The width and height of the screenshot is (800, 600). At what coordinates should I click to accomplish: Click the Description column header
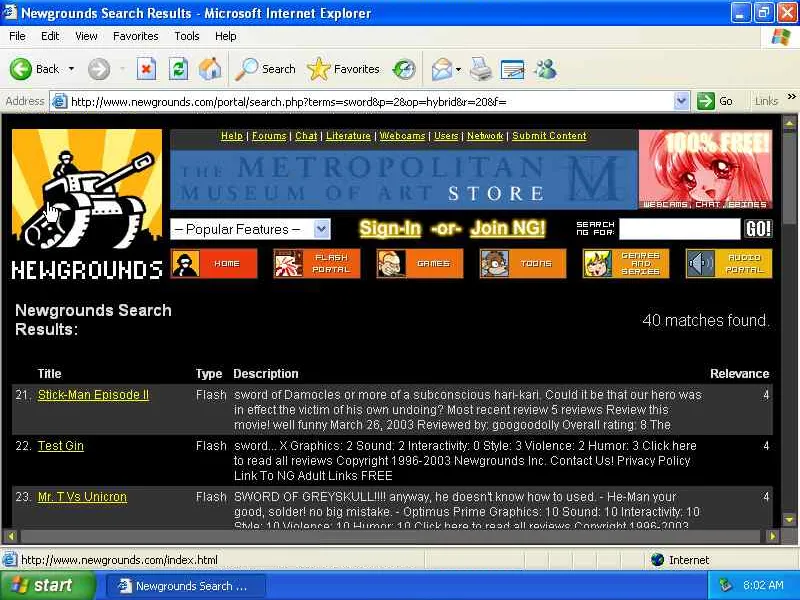266,373
